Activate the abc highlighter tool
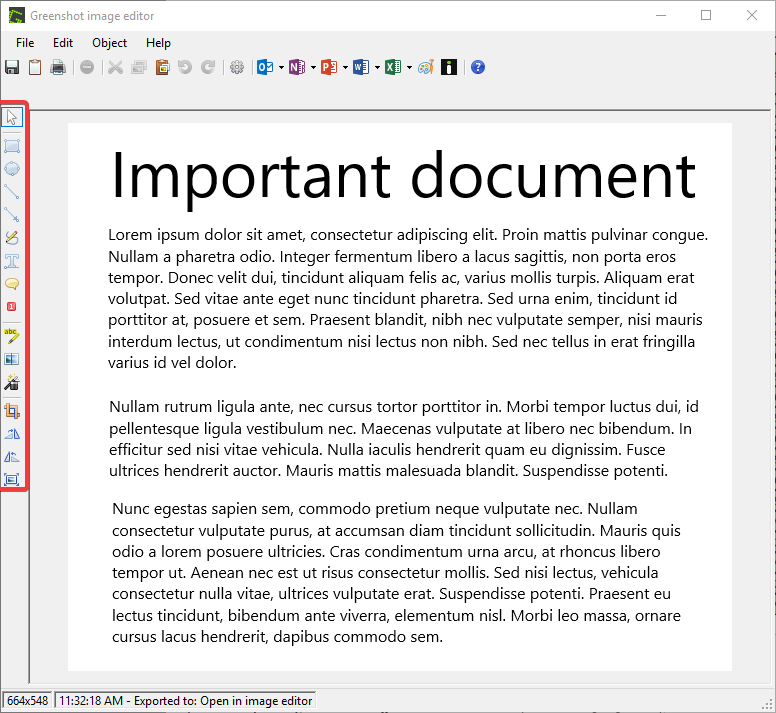776x713 pixels. click(x=12, y=334)
